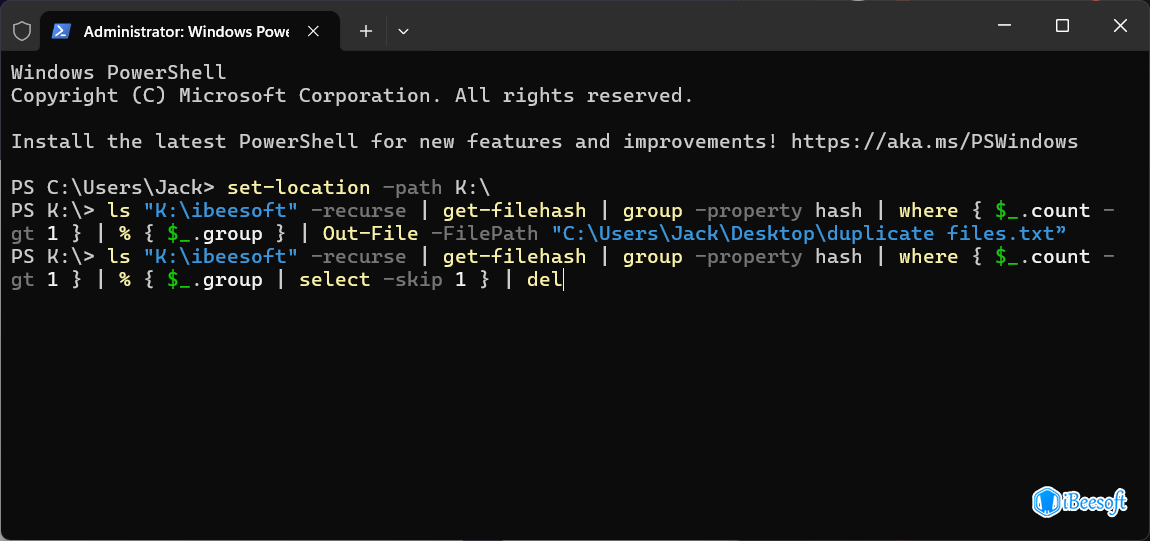Viewport: 1150px width, 541px height.
Task: Minimize the terminal window
Action: pyautogui.click(x=1008, y=26)
